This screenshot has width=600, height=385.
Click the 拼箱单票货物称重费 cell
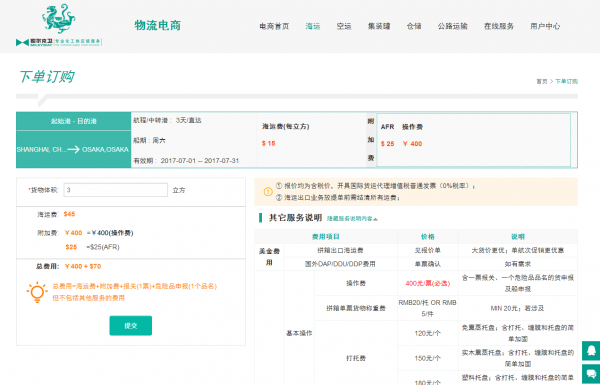(x=356, y=308)
